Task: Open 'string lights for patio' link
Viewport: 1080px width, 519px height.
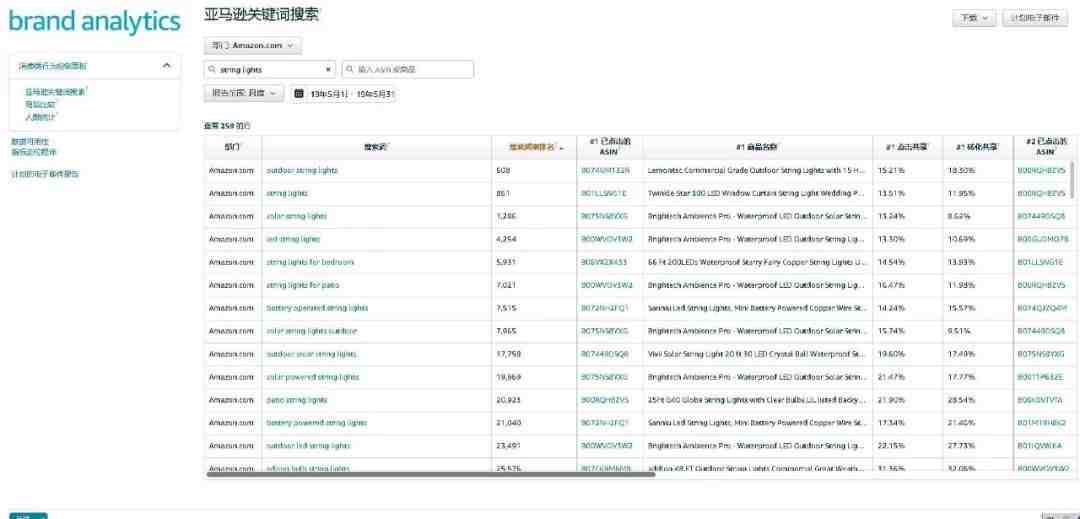Action: 302,285
